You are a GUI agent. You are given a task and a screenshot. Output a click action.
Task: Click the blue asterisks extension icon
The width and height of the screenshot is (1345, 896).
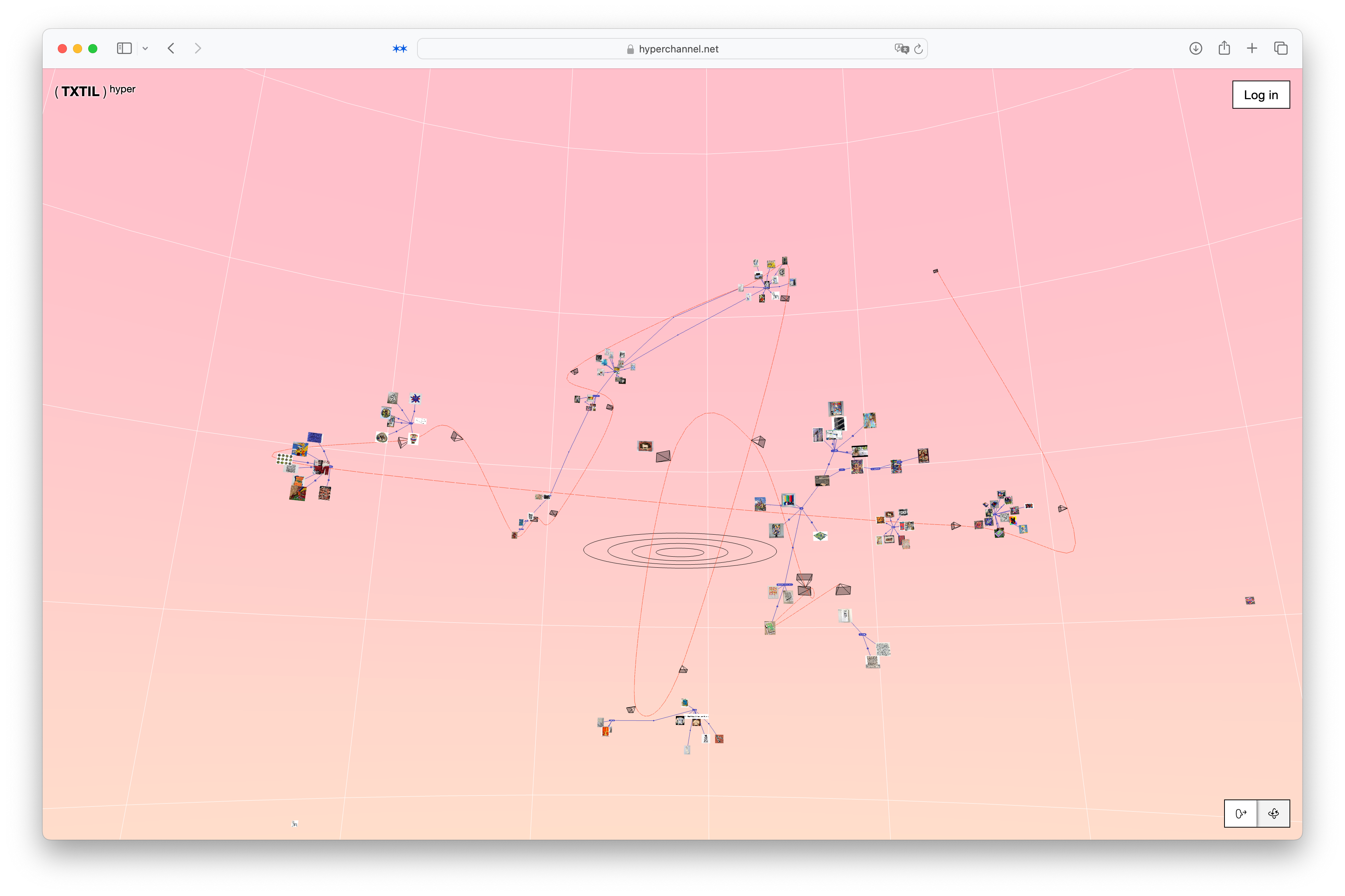400,49
